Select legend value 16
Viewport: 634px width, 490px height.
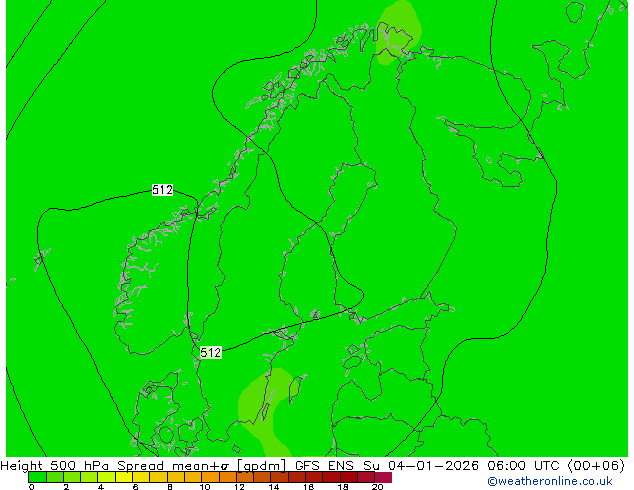point(308,487)
